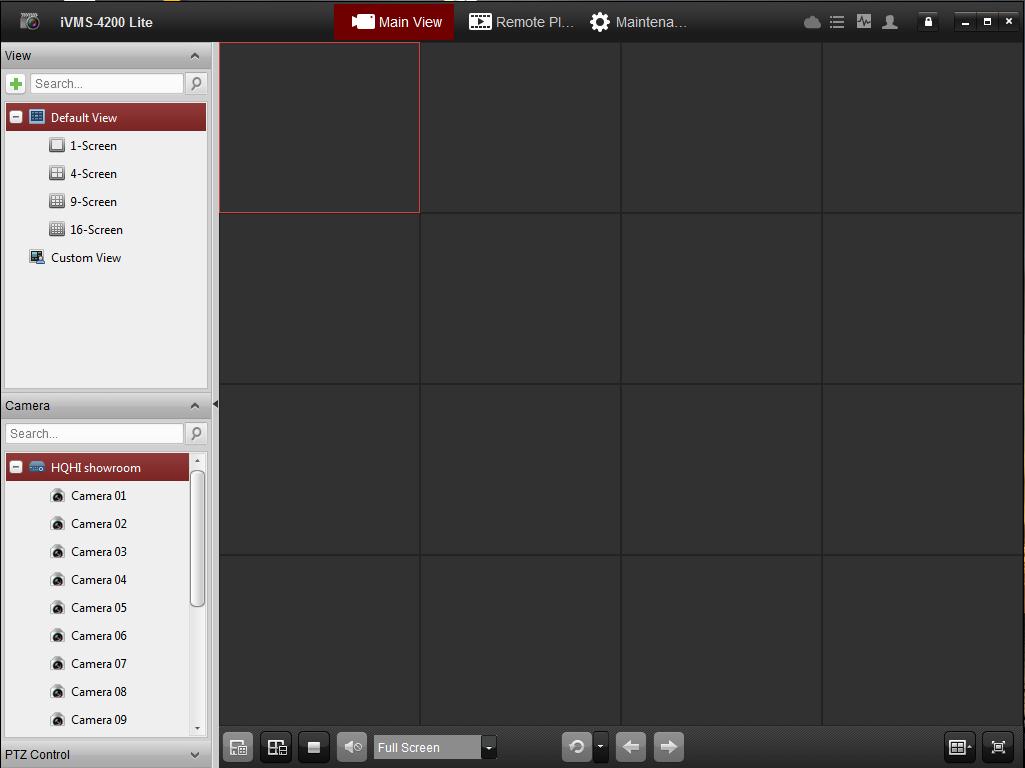Go to previous page arrow

(630, 746)
